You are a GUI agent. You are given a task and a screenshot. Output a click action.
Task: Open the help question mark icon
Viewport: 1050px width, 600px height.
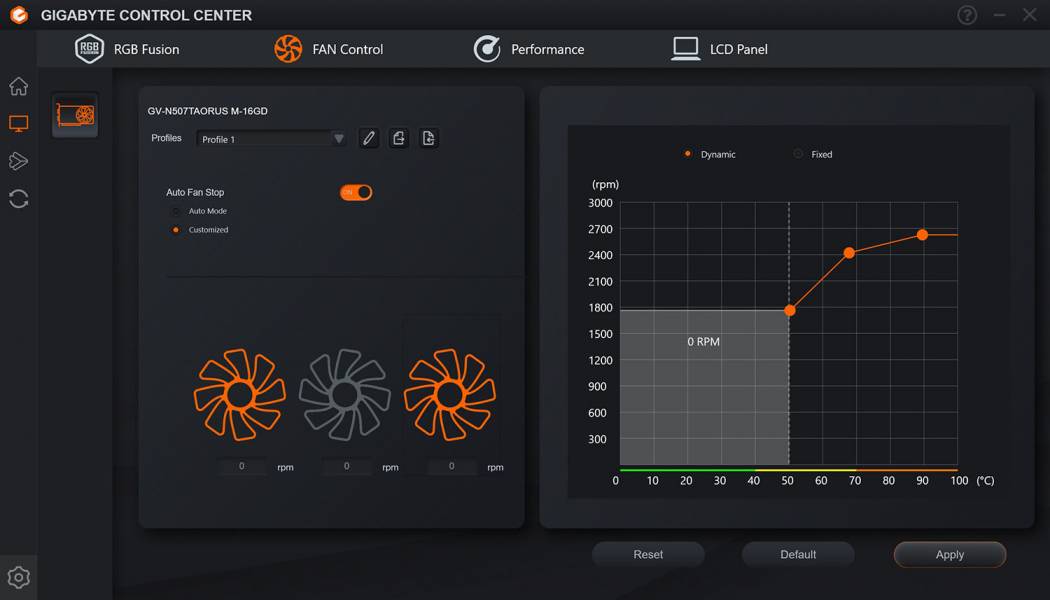coord(966,15)
